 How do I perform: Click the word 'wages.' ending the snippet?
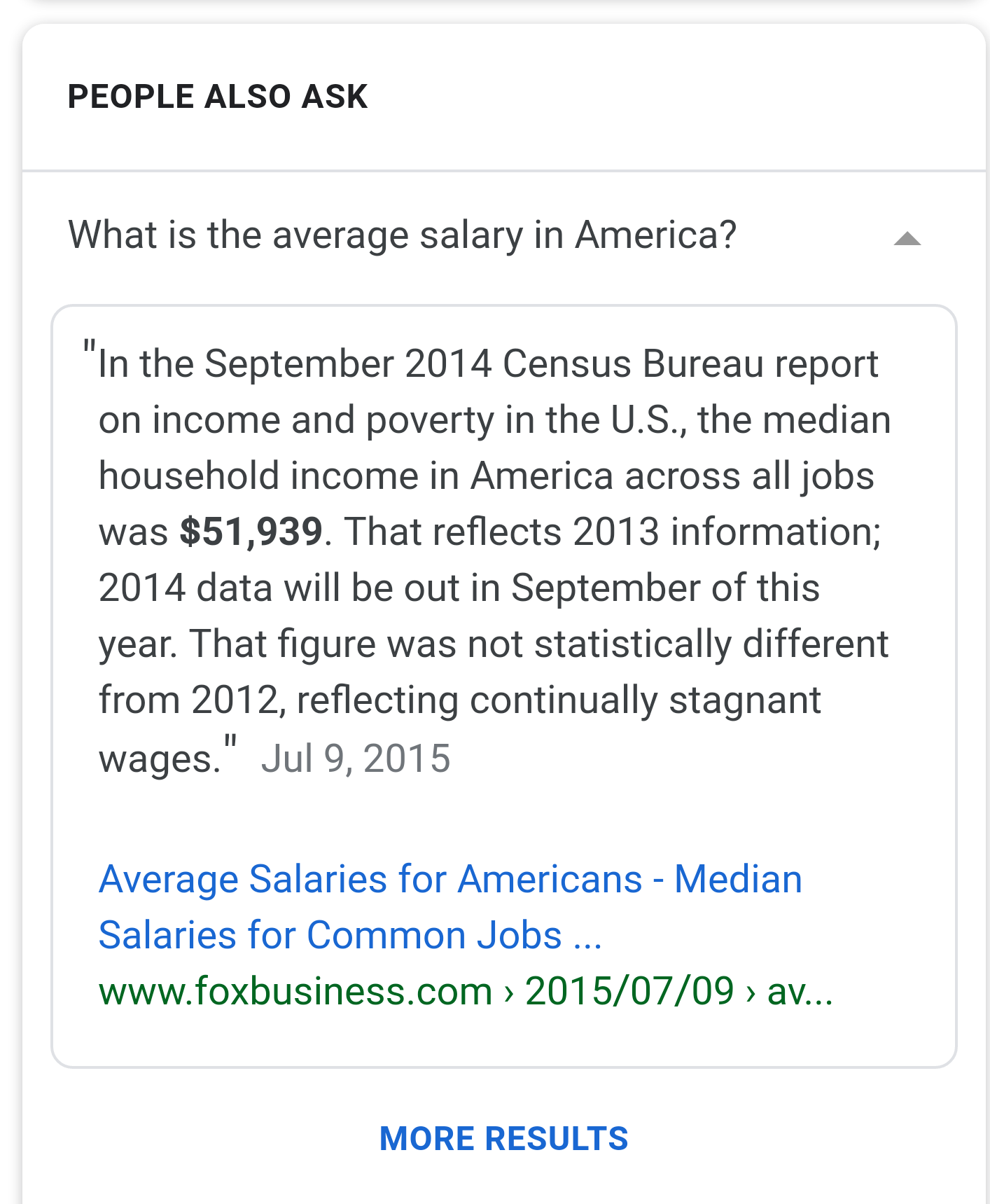coord(160,759)
